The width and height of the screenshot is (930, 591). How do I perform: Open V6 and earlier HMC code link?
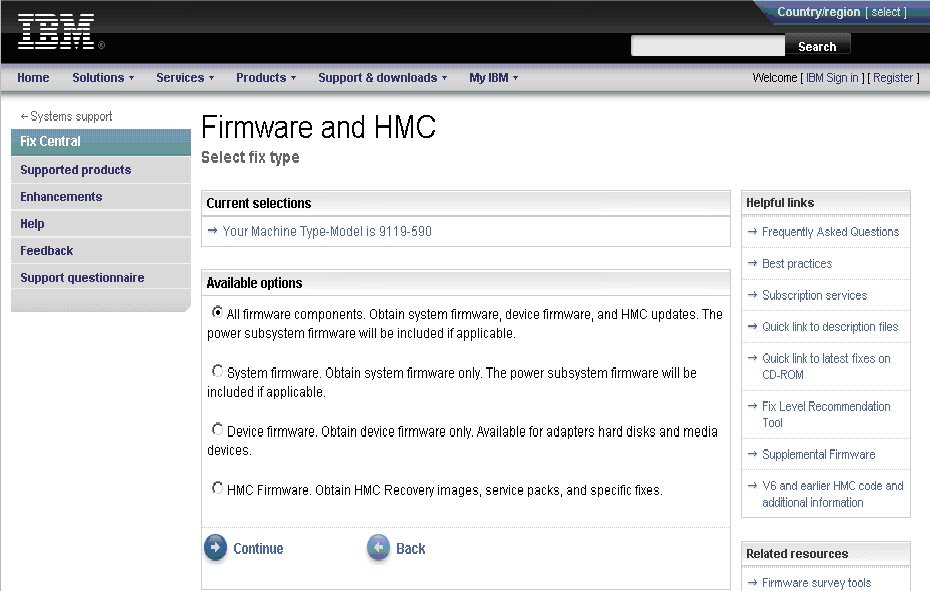[x=833, y=494]
